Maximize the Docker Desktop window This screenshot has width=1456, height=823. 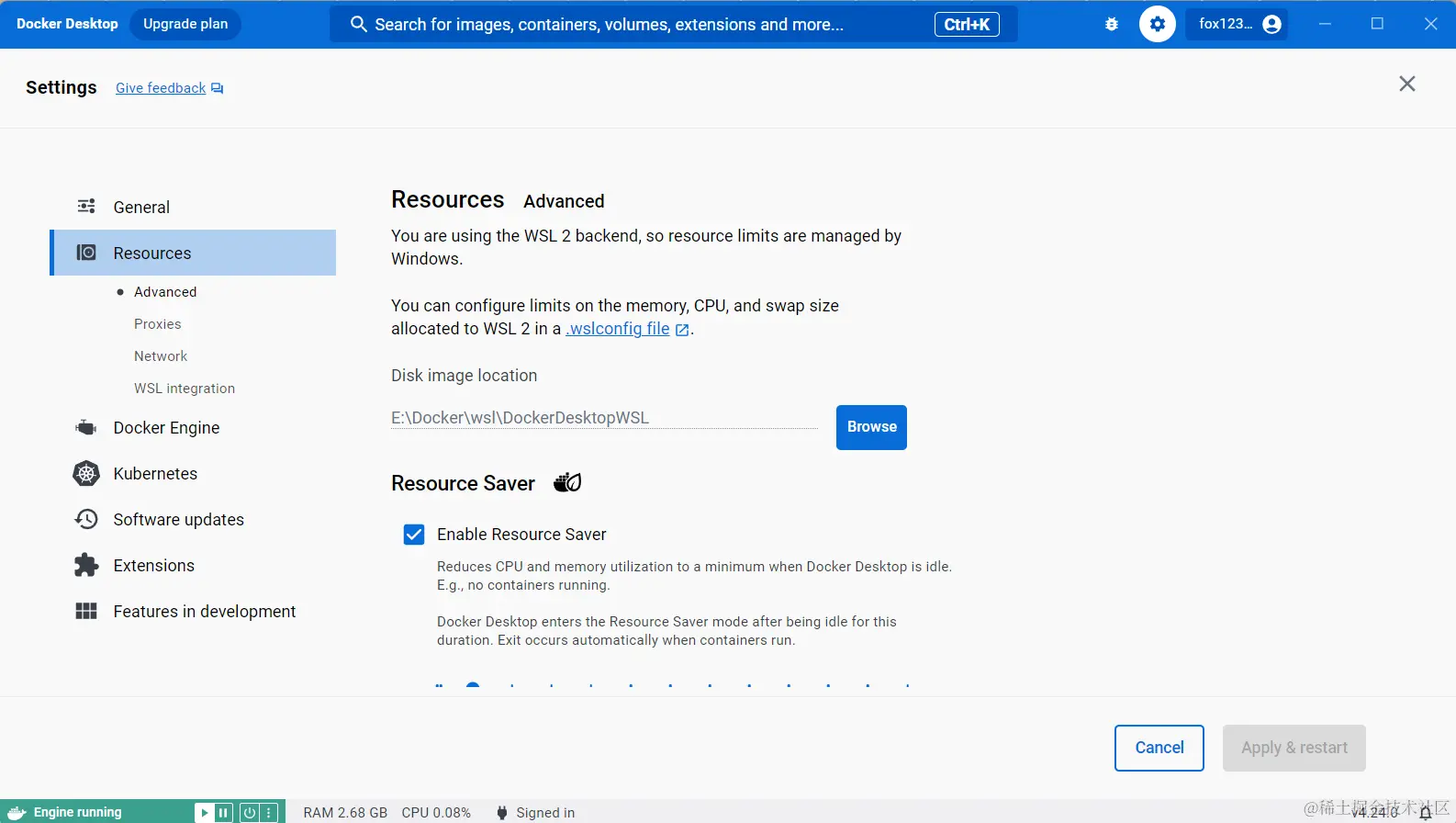point(1377,24)
